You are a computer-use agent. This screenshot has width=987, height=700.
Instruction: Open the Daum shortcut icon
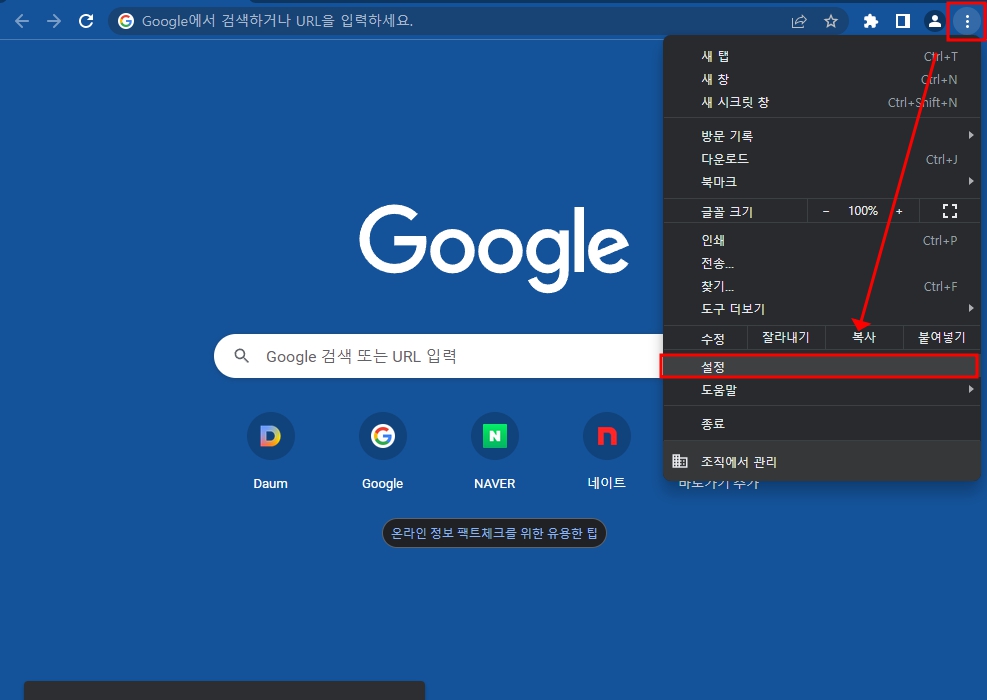point(271,436)
